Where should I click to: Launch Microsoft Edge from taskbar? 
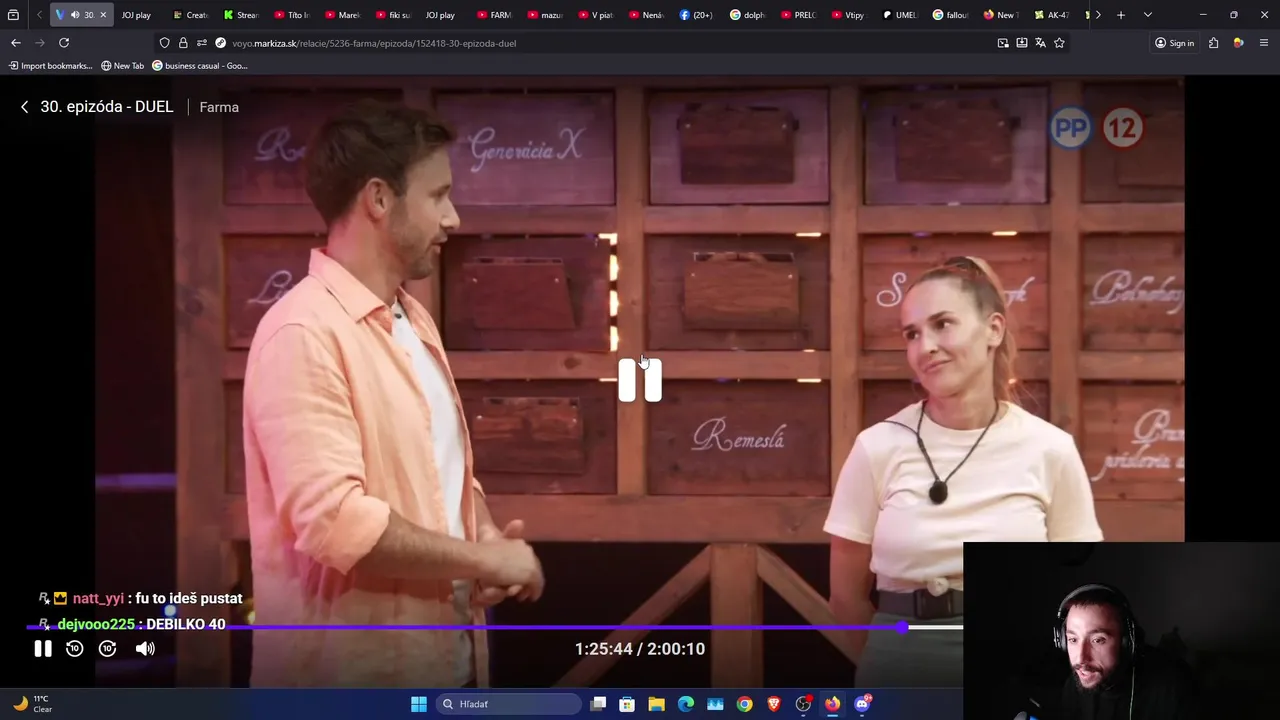tap(686, 704)
